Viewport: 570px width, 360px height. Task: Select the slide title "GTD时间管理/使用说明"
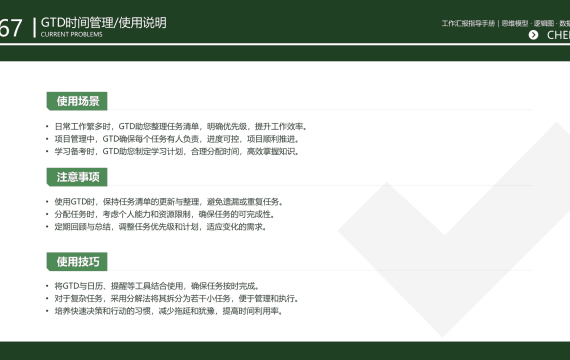[x=104, y=23]
